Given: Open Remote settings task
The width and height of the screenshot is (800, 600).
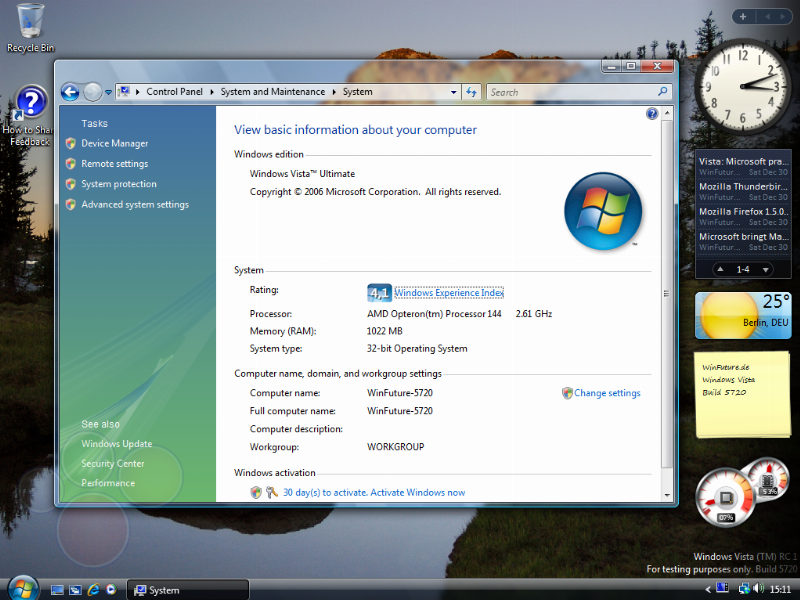Looking at the screenshot, I should point(115,164).
